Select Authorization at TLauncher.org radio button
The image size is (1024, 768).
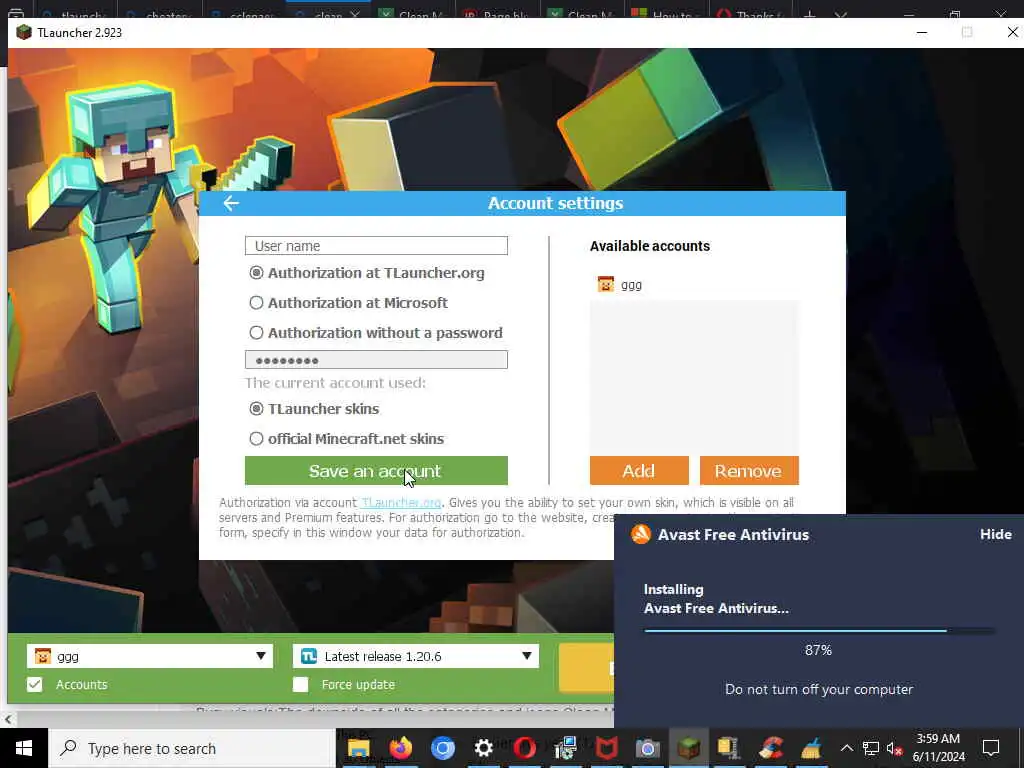257,273
